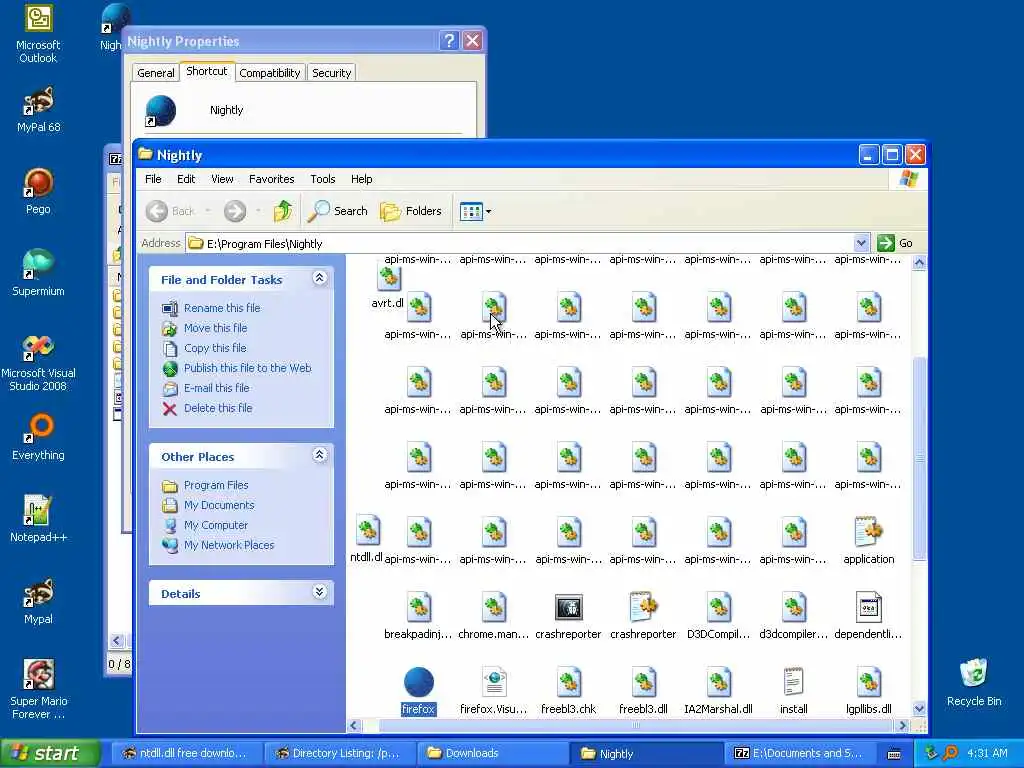1024x768 pixels.
Task: Open the Back button history dropdown arrow
Action: point(208,211)
